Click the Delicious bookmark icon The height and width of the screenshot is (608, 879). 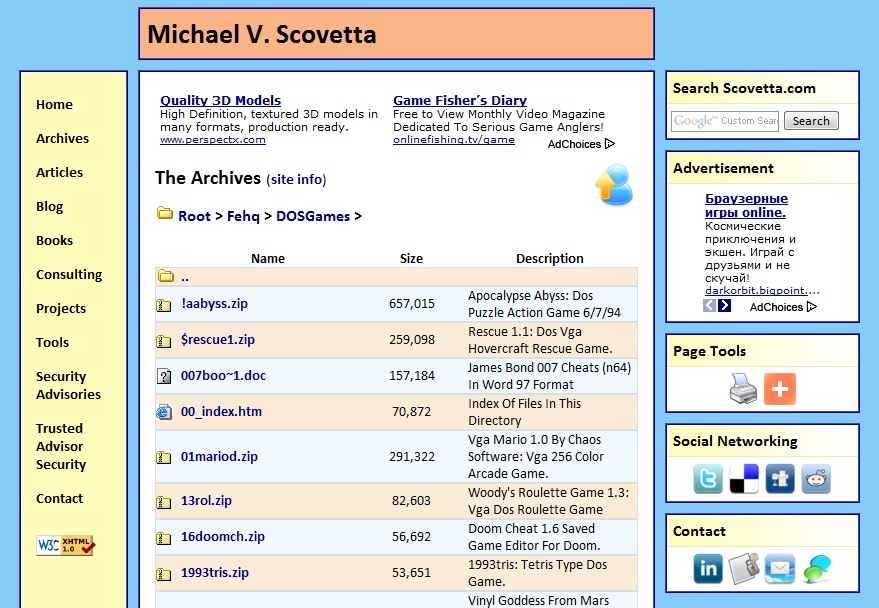(x=744, y=479)
